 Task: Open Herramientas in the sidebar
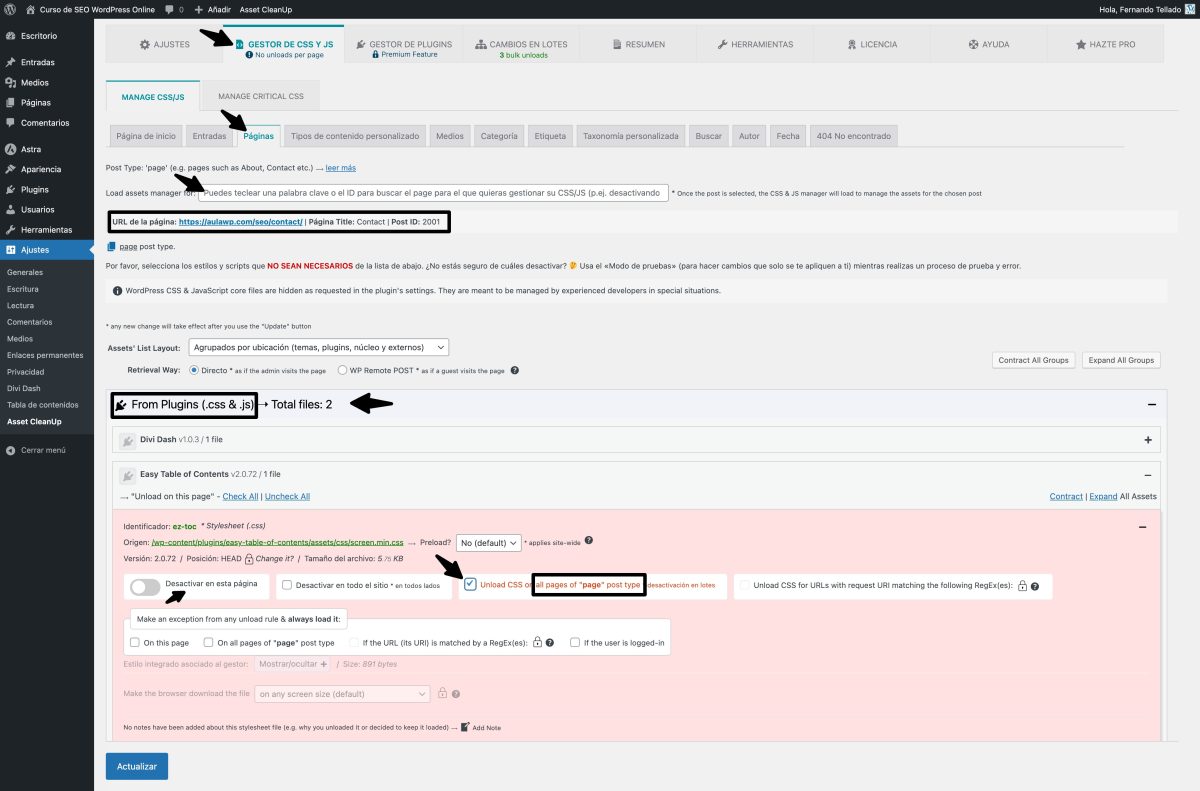[x=47, y=230]
